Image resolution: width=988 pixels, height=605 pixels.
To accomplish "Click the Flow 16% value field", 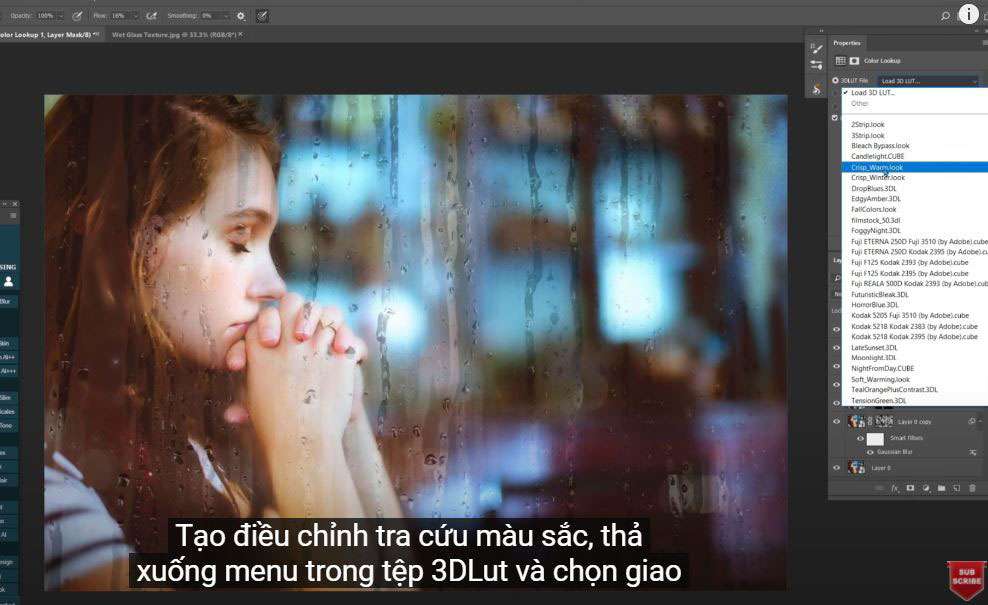I will click(121, 16).
